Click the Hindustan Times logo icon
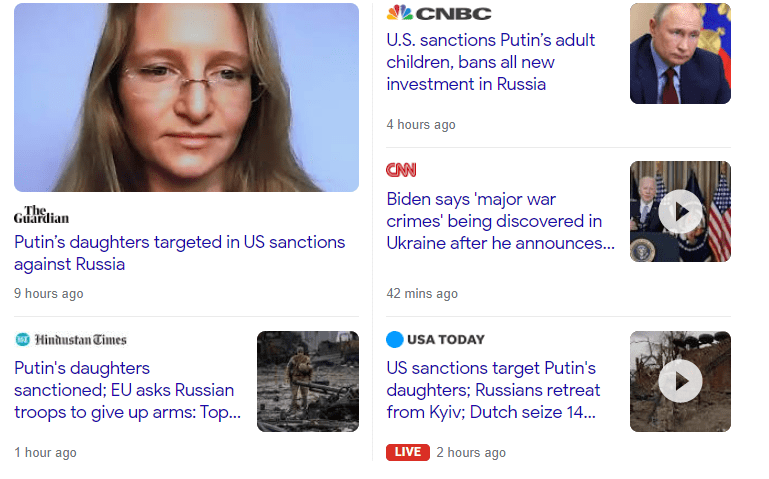 [x=23, y=340]
